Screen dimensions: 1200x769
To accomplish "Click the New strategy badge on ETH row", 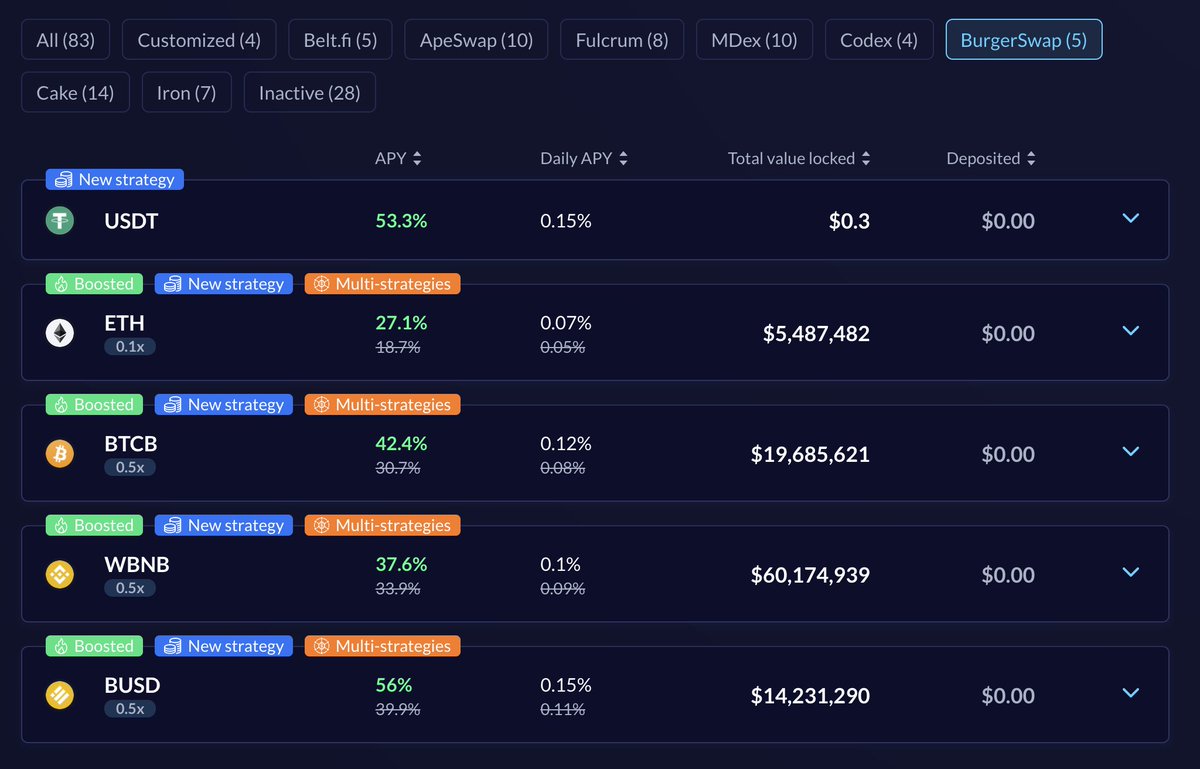I will point(224,284).
